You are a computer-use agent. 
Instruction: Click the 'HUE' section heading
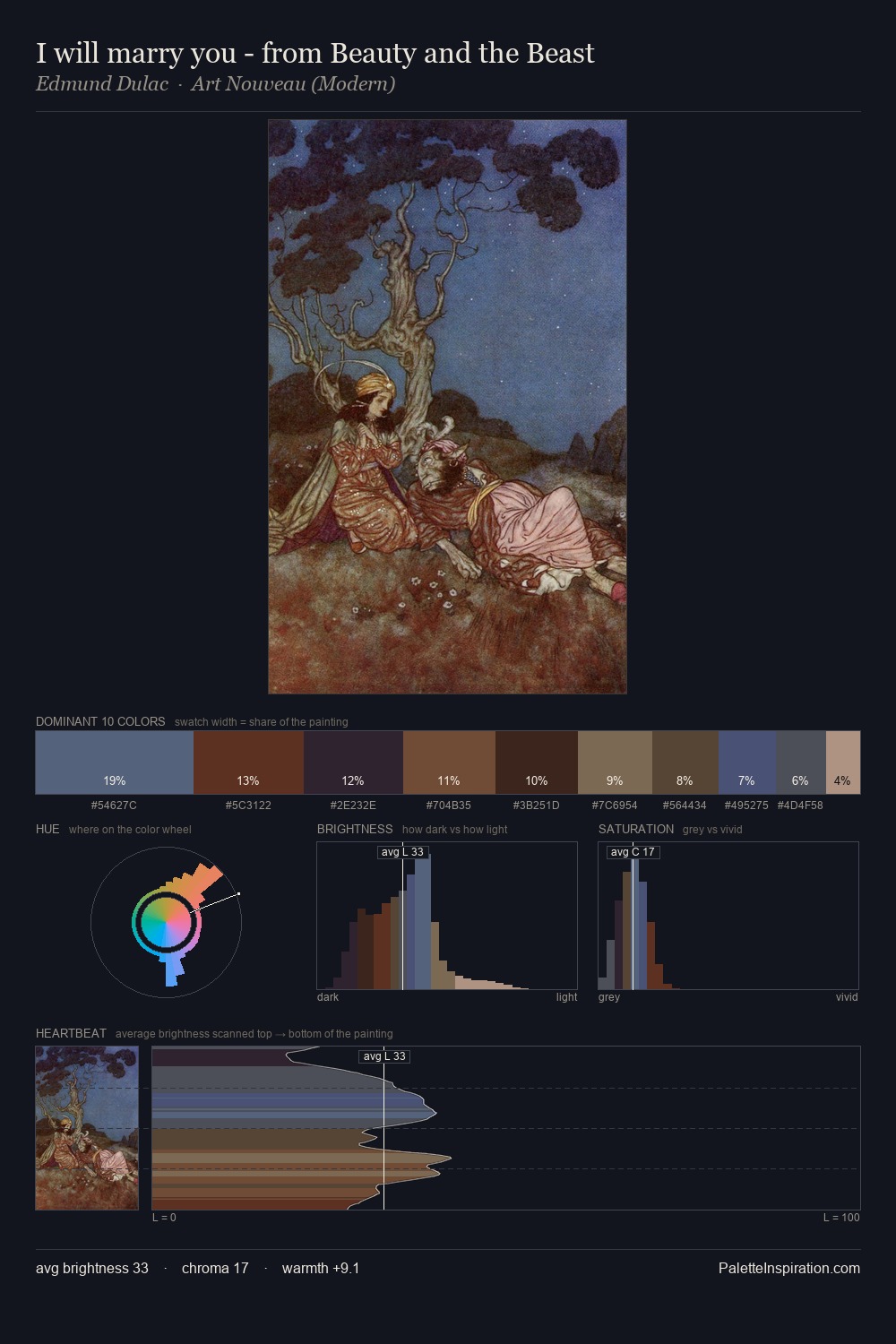pos(47,829)
